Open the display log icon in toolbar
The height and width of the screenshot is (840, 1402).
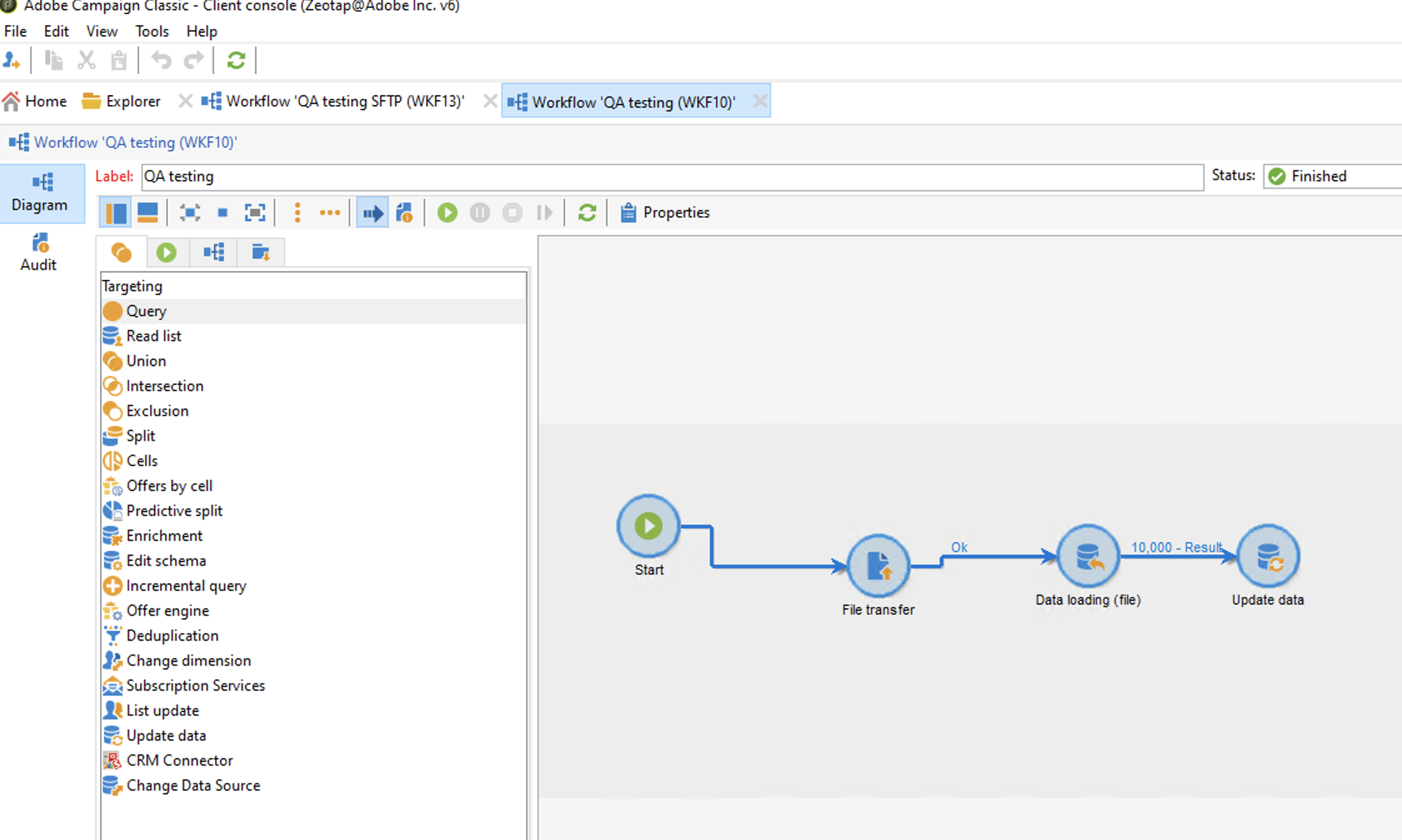[x=404, y=213]
